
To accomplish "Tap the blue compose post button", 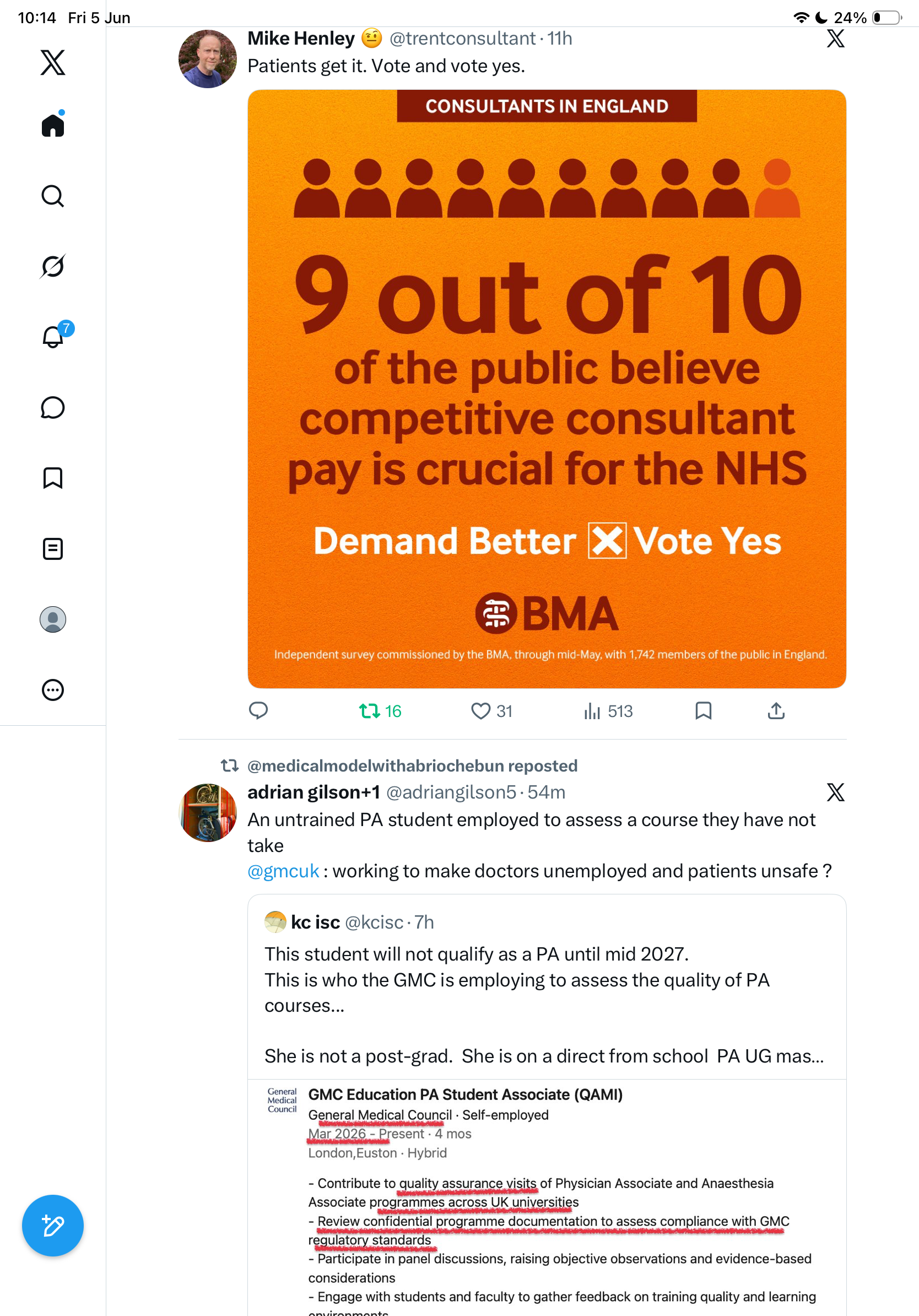I will tap(53, 1226).
